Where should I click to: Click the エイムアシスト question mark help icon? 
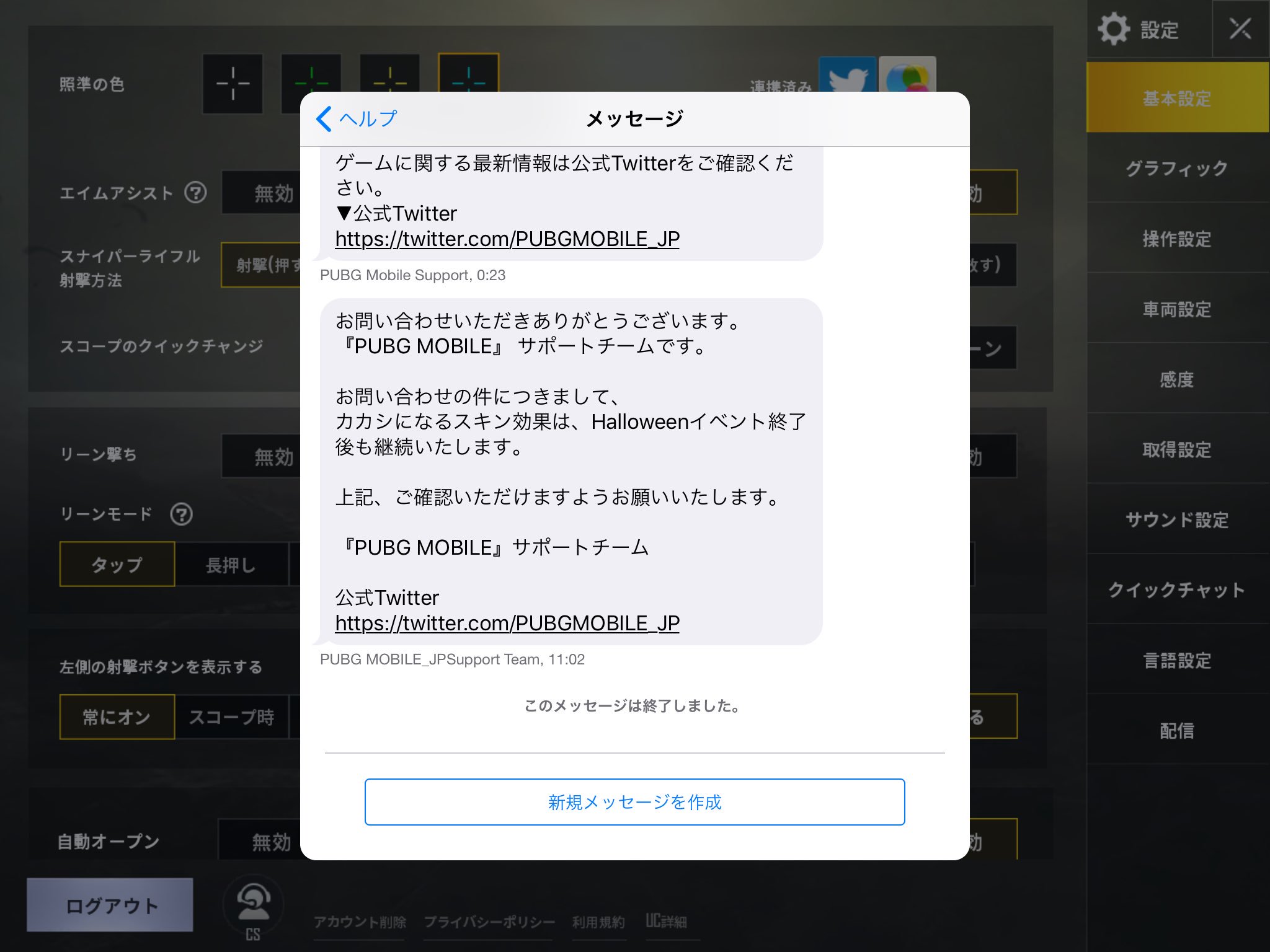195,193
